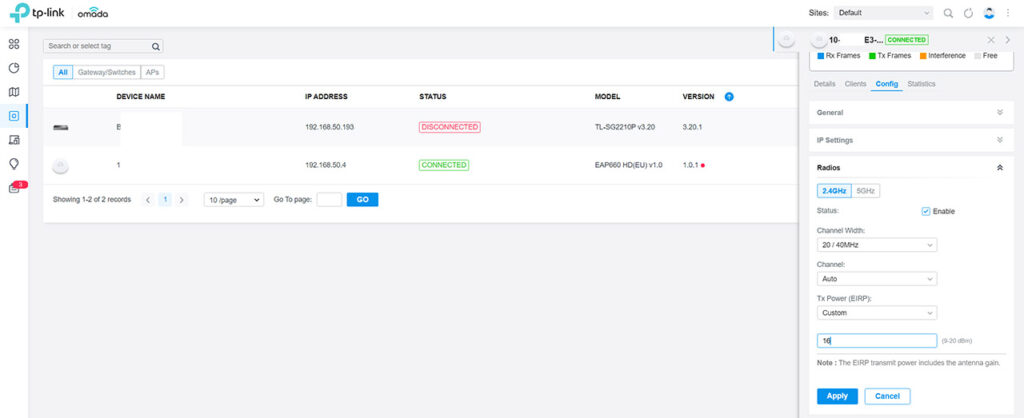1024x418 pixels.
Task: Toggle the radio Status Enable checkbox
Action: tap(925, 211)
